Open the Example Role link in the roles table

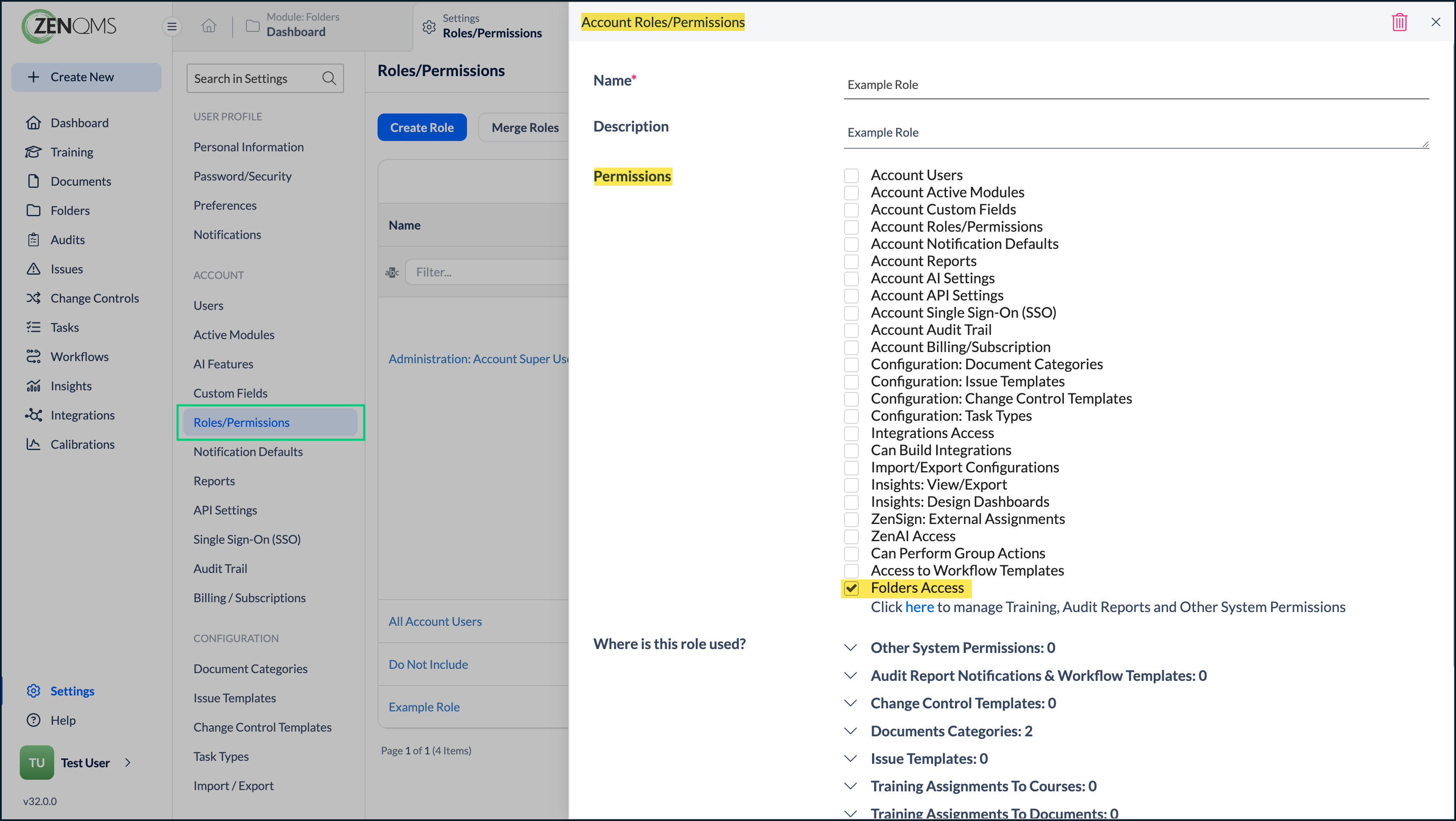point(424,707)
